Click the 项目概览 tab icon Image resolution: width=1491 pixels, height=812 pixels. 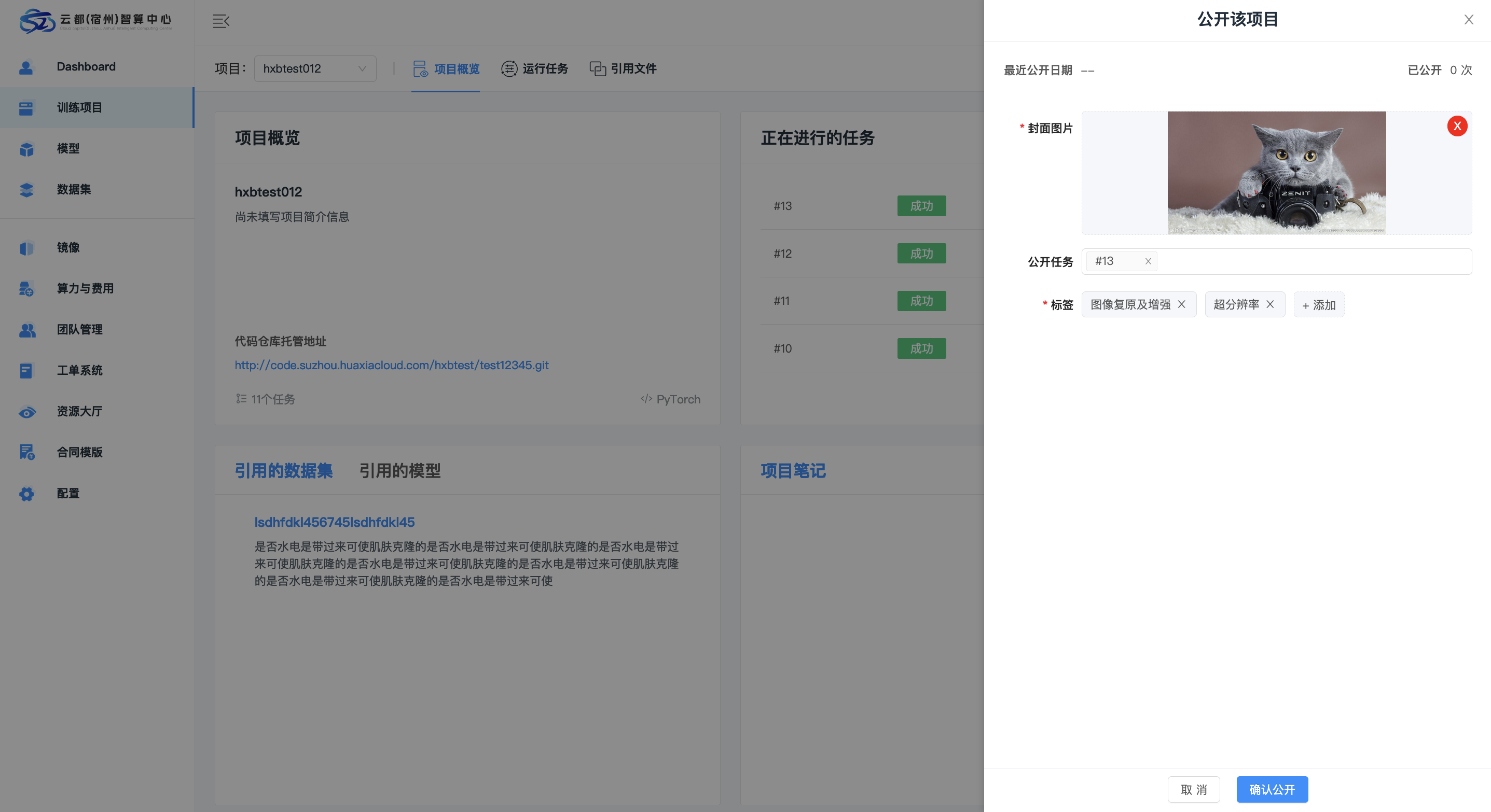[420, 69]
